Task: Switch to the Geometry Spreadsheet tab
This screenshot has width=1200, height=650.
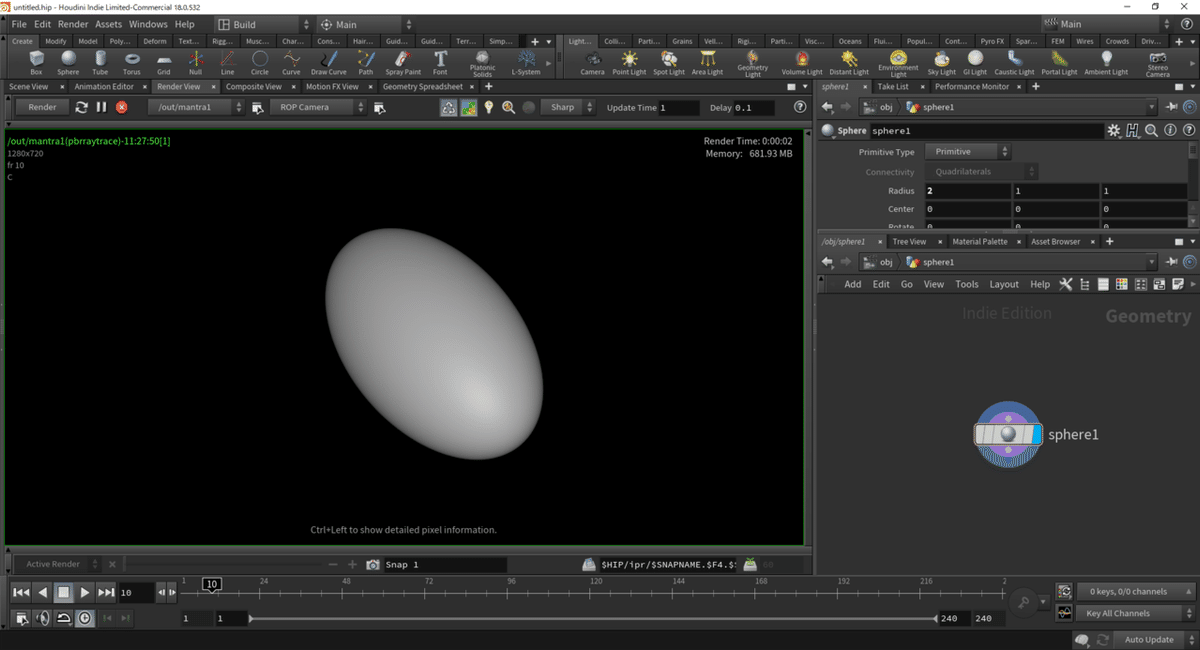Action: (422, 87)
